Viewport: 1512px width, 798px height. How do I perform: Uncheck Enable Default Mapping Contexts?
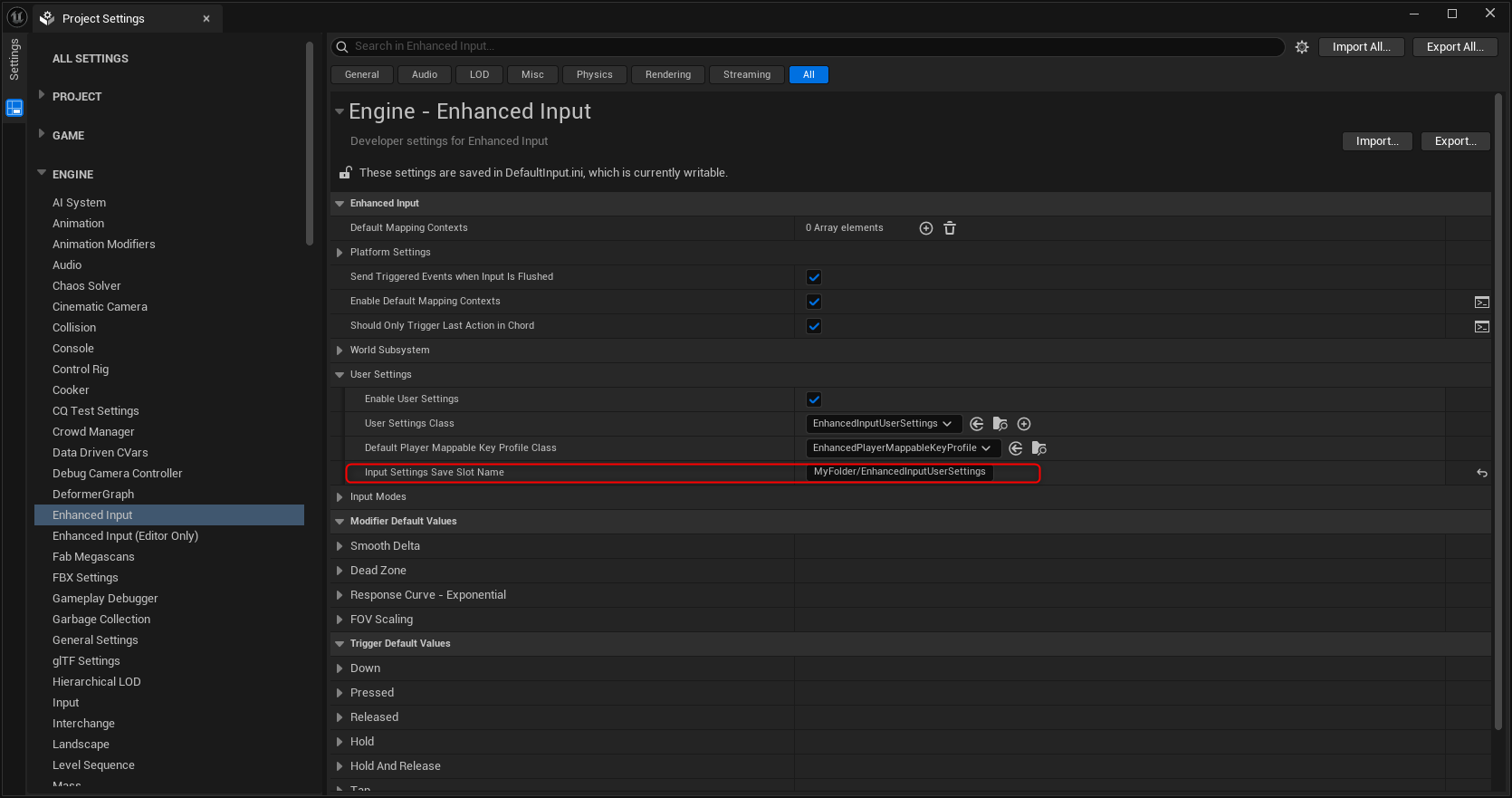click(814, 302)
